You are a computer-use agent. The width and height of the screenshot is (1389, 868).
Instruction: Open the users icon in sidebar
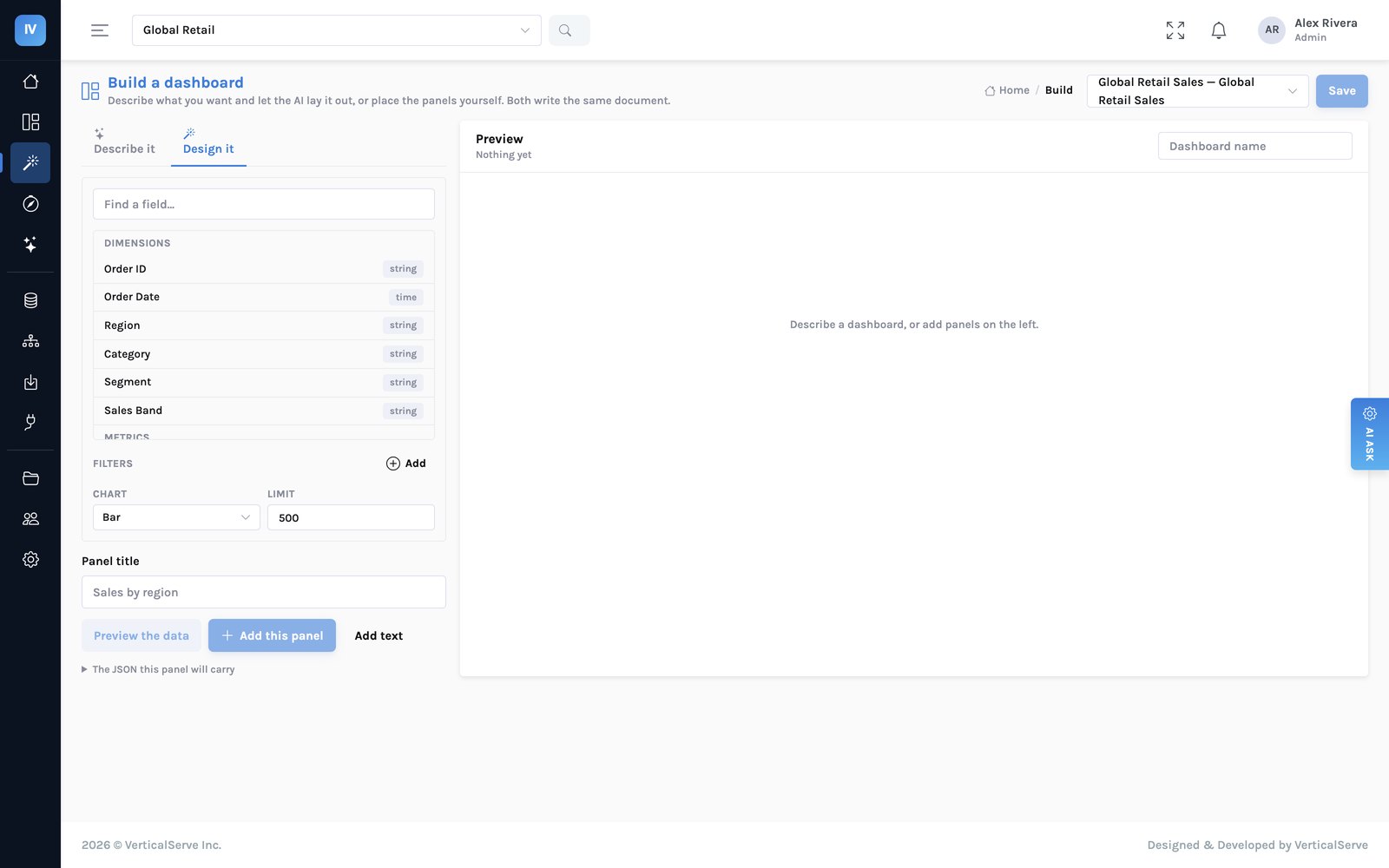30,519
